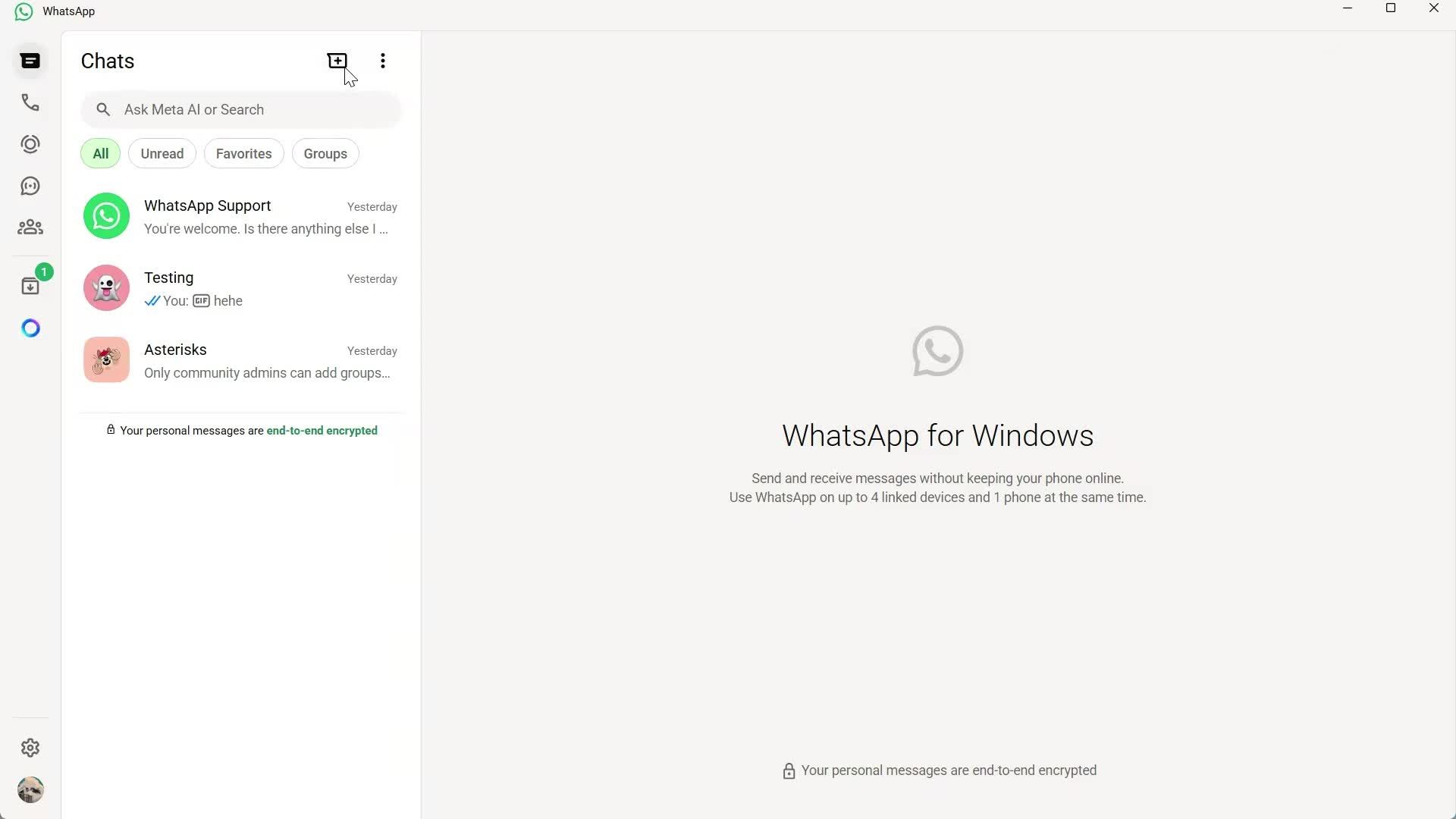Click the Testing chat profile picture
Viewport: 1456px width, 819px height.
(x=105, y=287)
